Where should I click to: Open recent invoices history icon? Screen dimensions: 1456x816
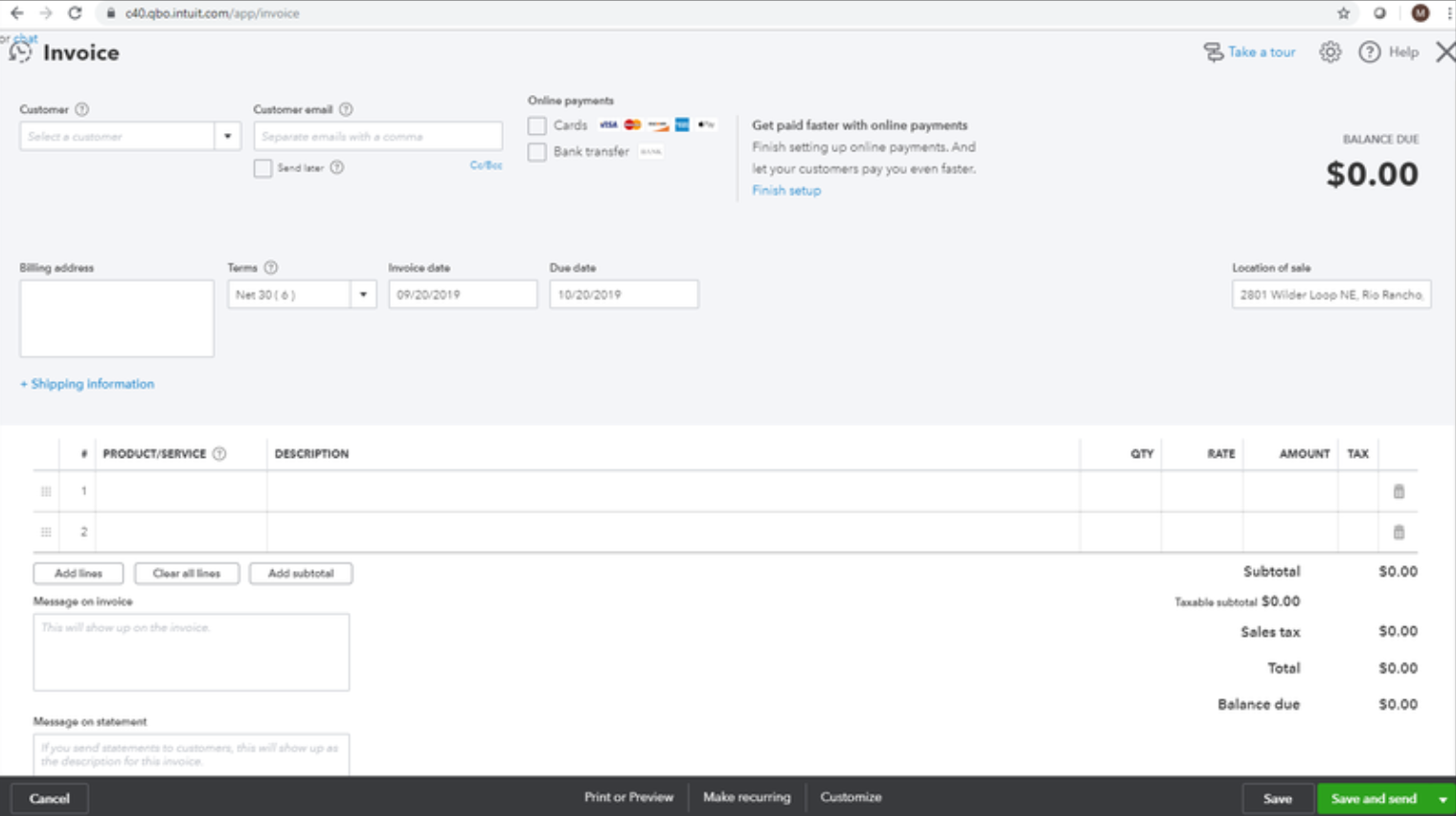pos(20,53)
